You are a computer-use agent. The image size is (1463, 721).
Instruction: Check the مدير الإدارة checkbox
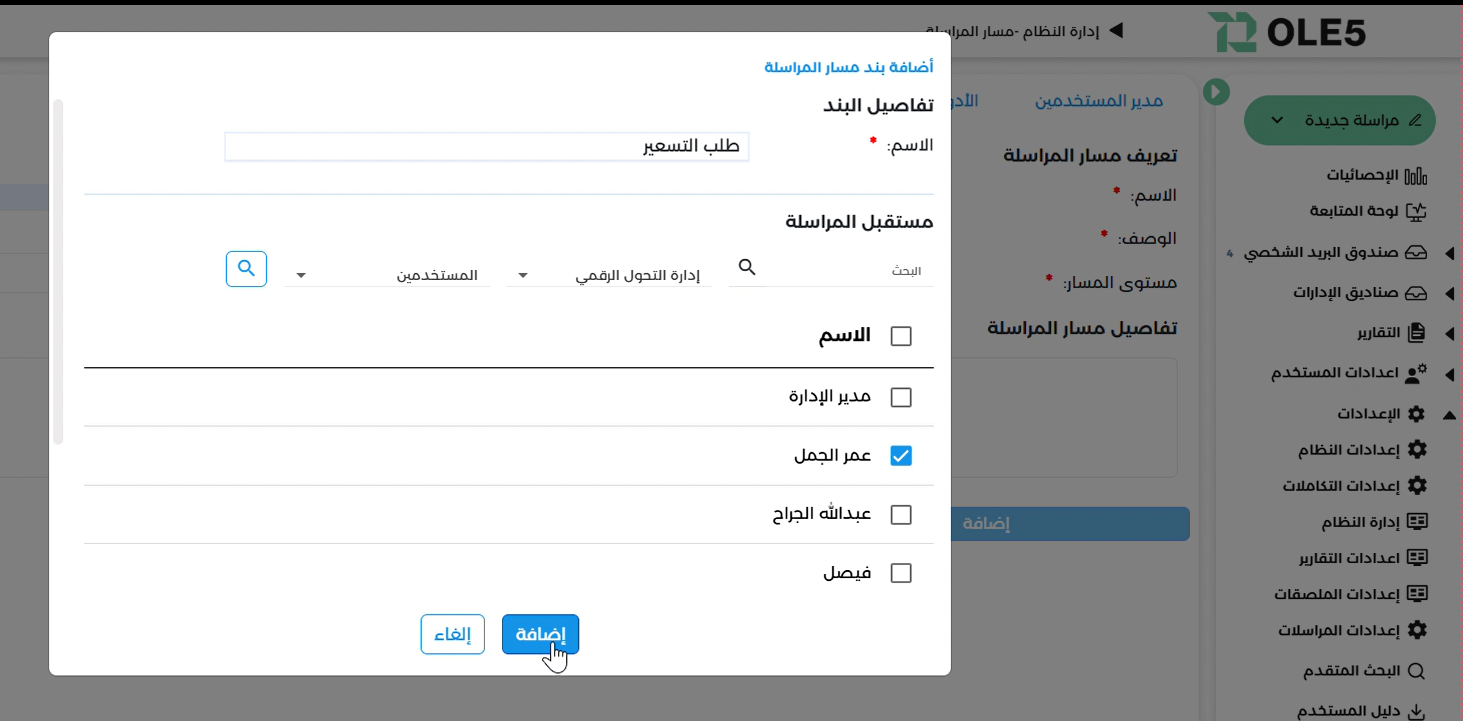[901, 398]
